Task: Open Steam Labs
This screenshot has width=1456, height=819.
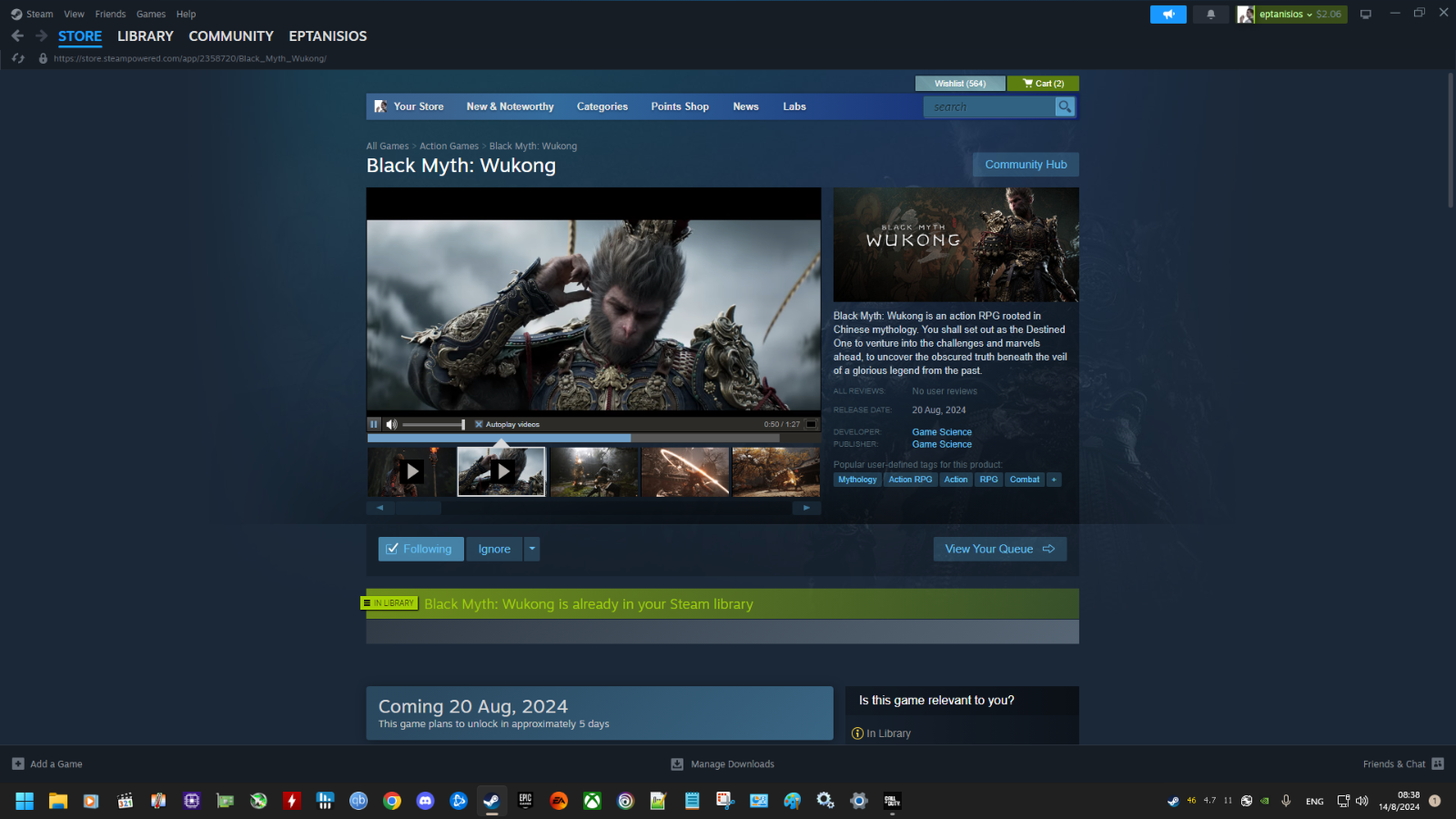Action: click(794, 106)
